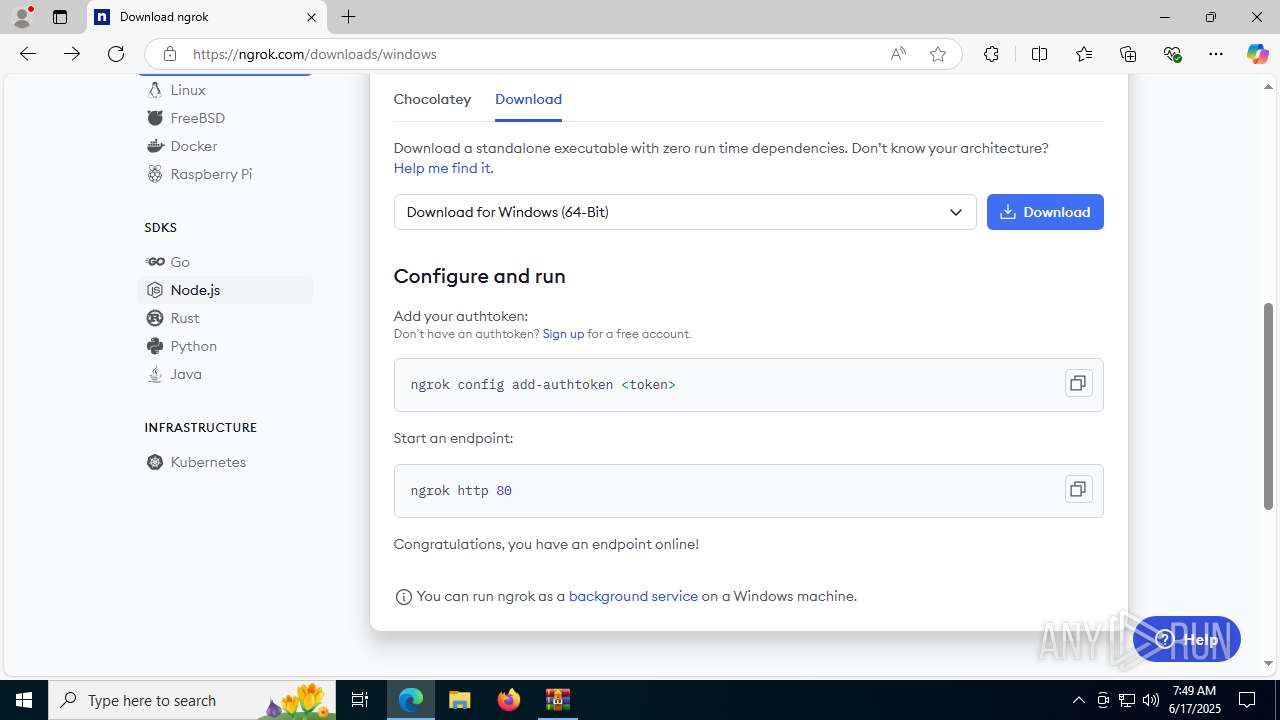Screen dimensions: 1280x720
Task: Click the Rust gear icon
Action: pyautogui.click(x=155, y=318)
